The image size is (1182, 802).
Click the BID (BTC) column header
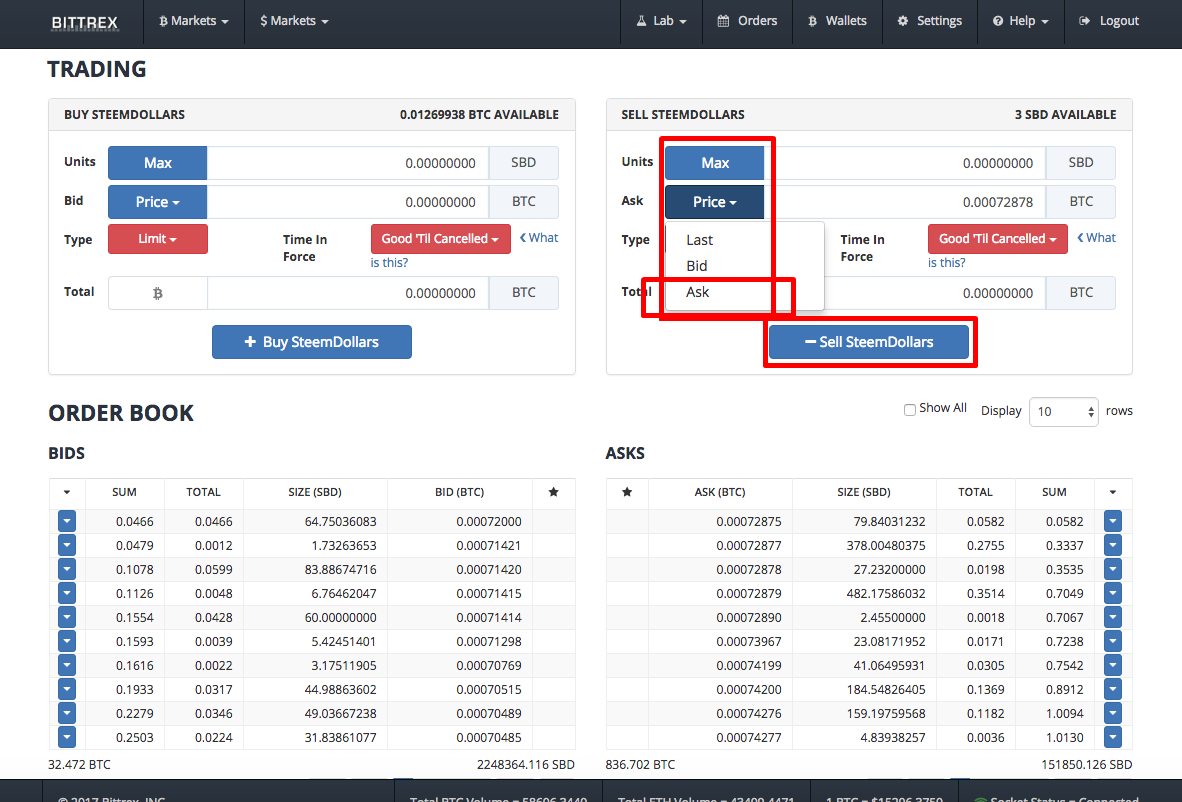pyautogui.click(x=459, y=492)
